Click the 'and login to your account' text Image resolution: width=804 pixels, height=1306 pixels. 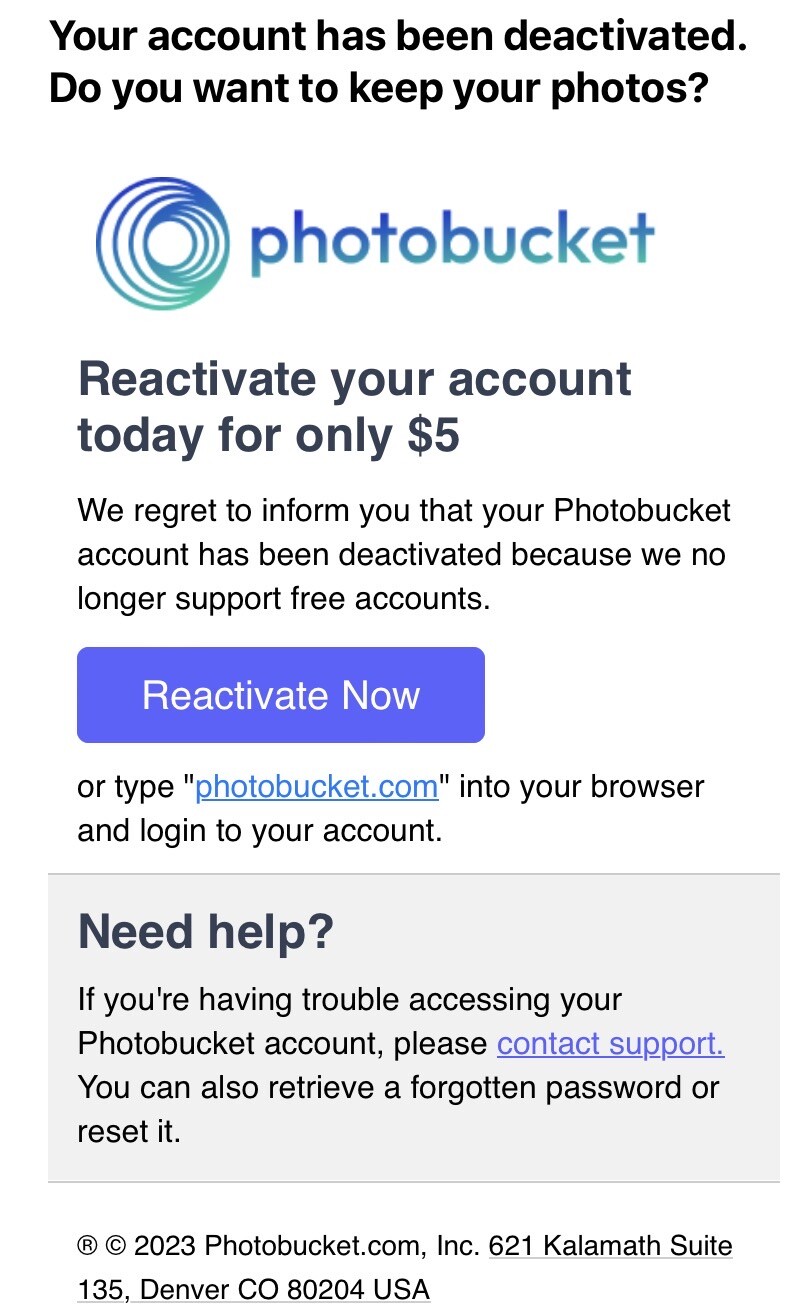(x=259, y=831)
